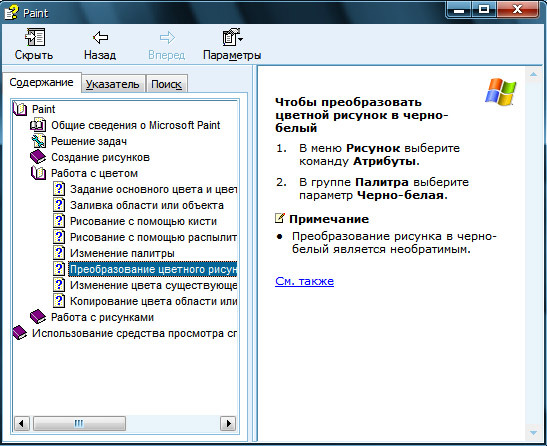This screenshot has height=446, width=547.
Task: Click question icon next to Заливка области
Action: click(59, 205)
